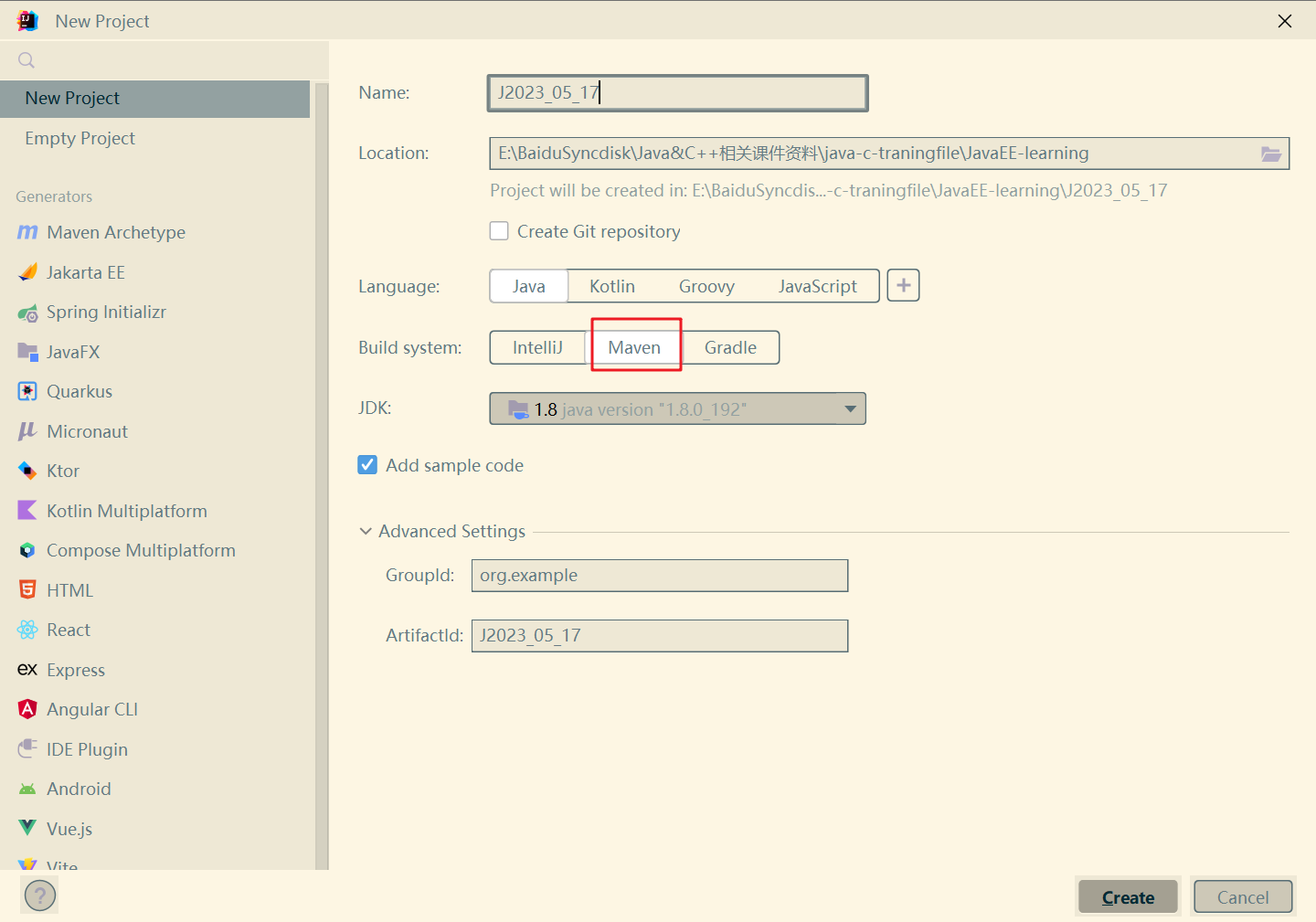Open the Kotlin Multiplatform generator
The image size is (1316, 922).
pyautogui.click(x=127, y=511)
